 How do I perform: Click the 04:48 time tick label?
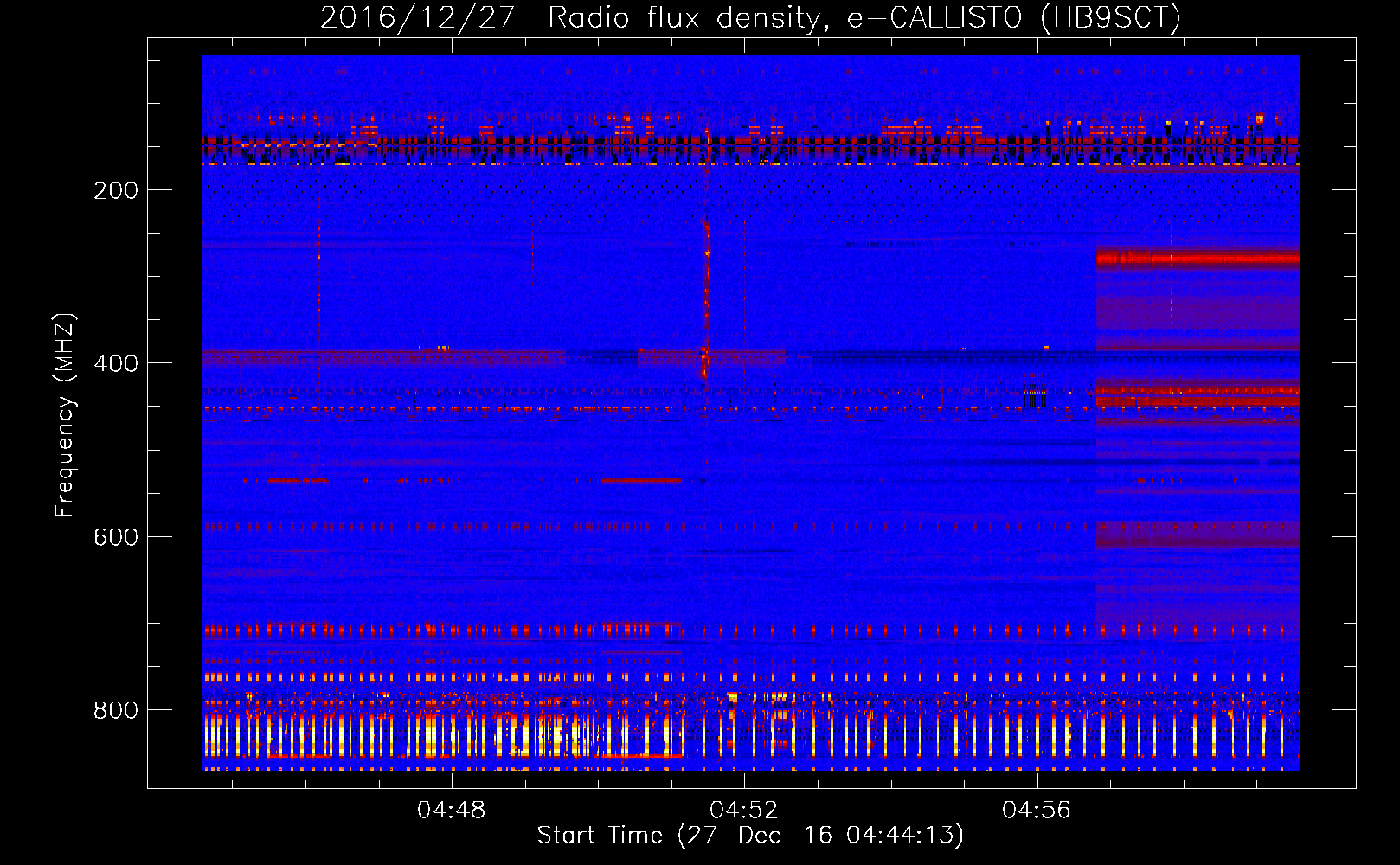click(x=451, y=811)
